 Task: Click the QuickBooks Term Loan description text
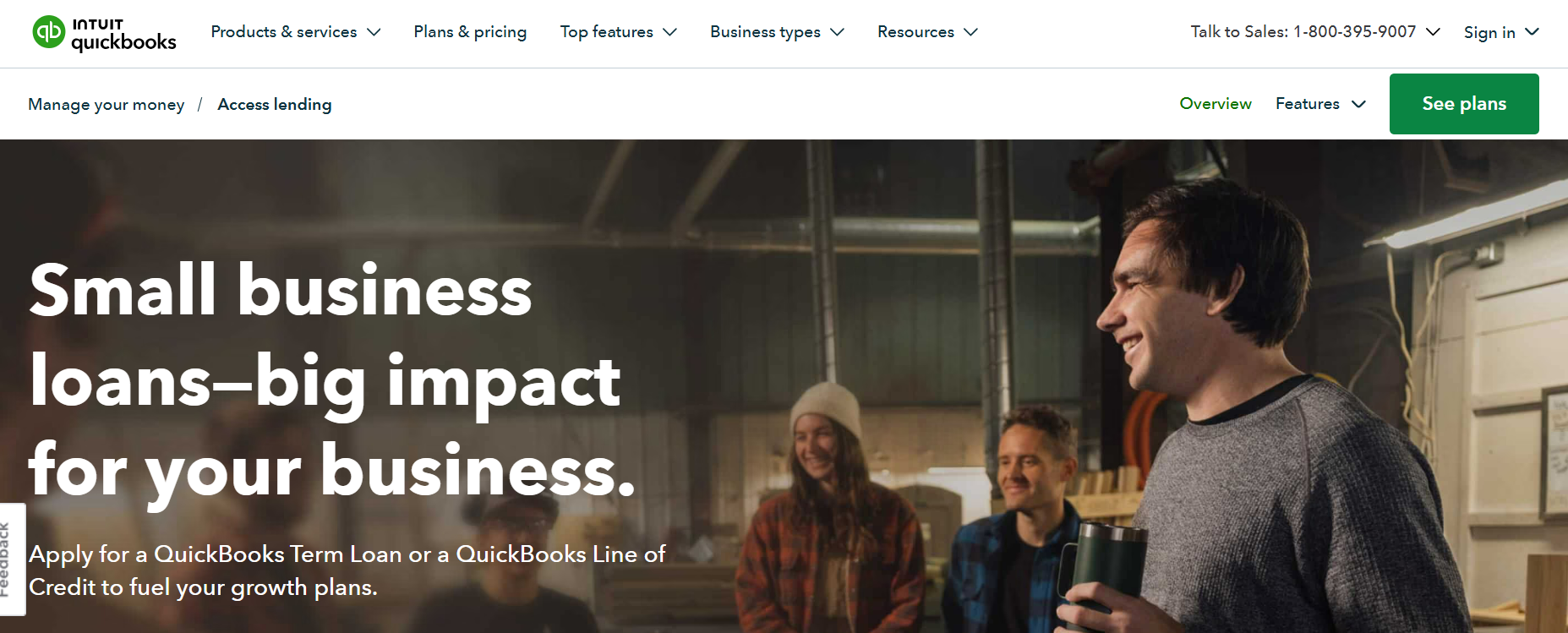click(347, 570)
